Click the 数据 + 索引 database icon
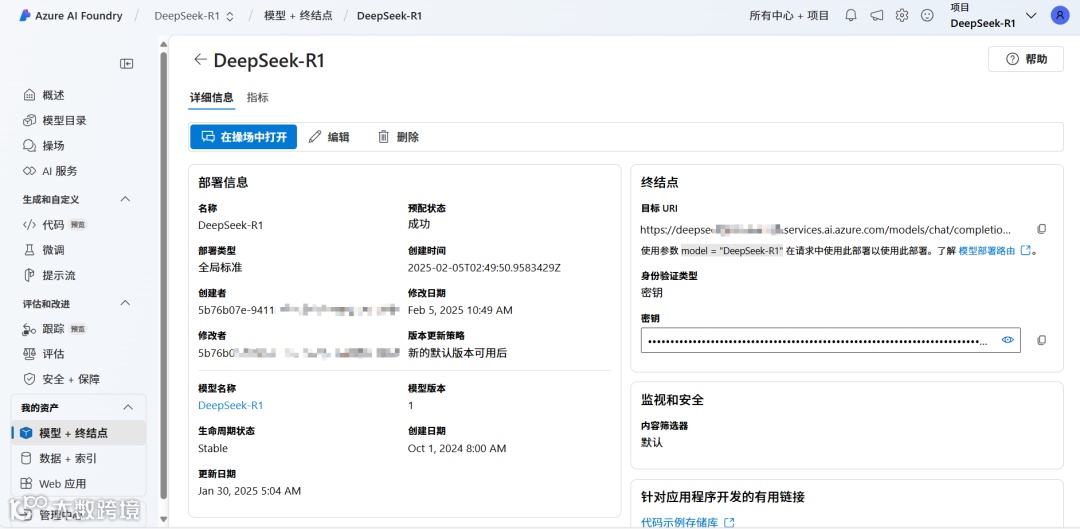 [26, 459]
